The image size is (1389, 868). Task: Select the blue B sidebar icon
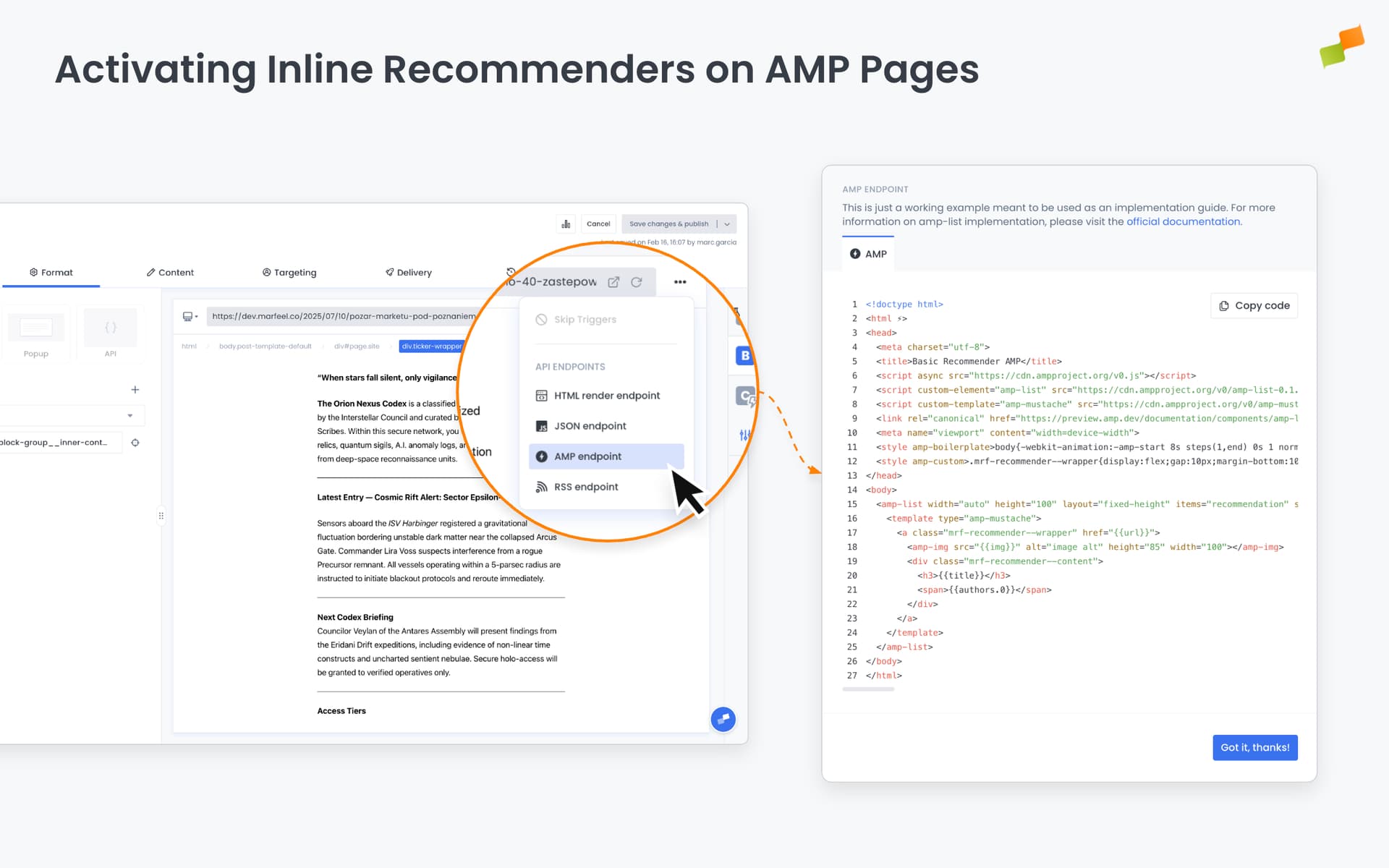(744, 355)
